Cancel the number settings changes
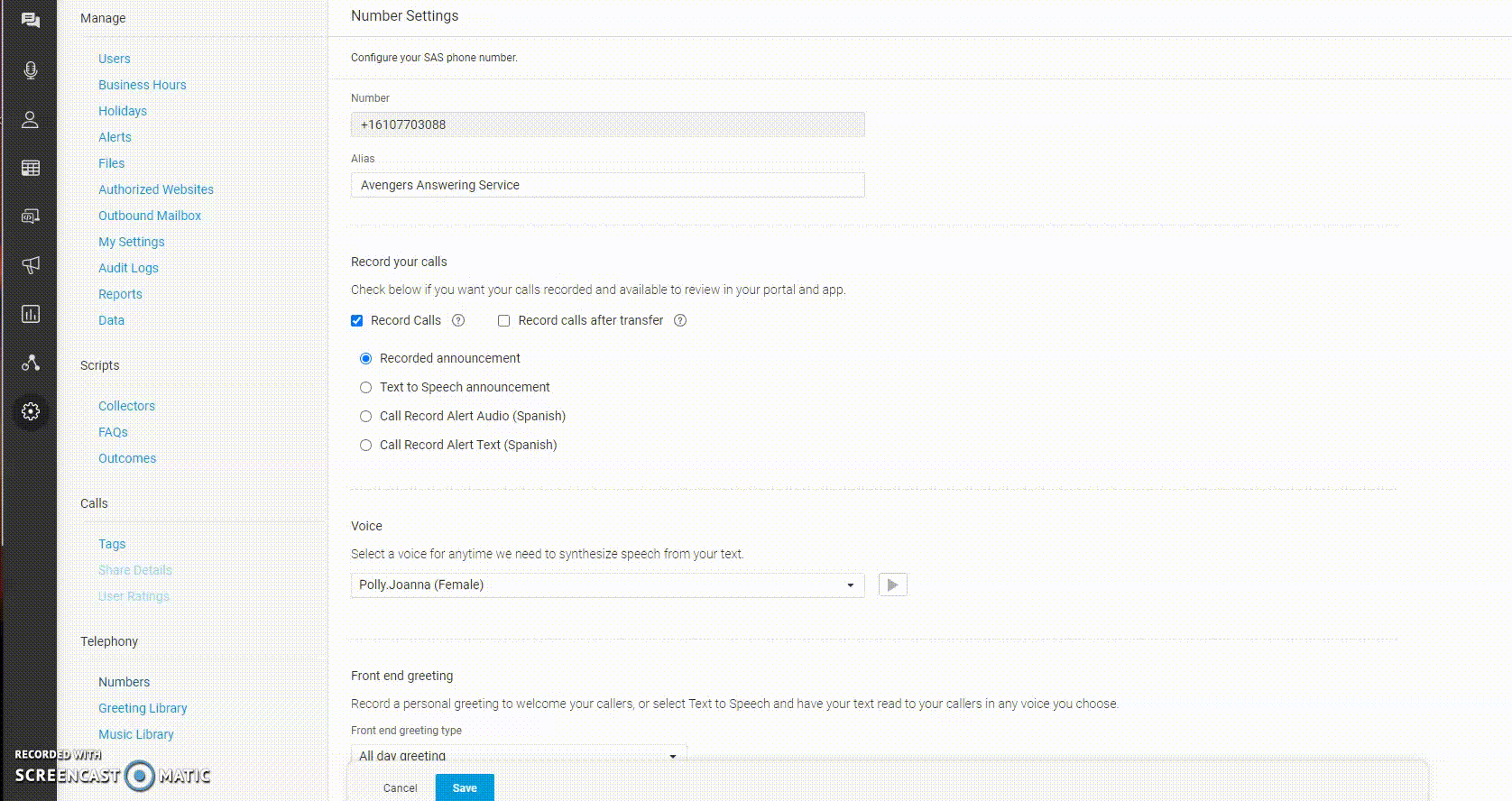The image size is (1512, 801). click(x=400, y=787)
